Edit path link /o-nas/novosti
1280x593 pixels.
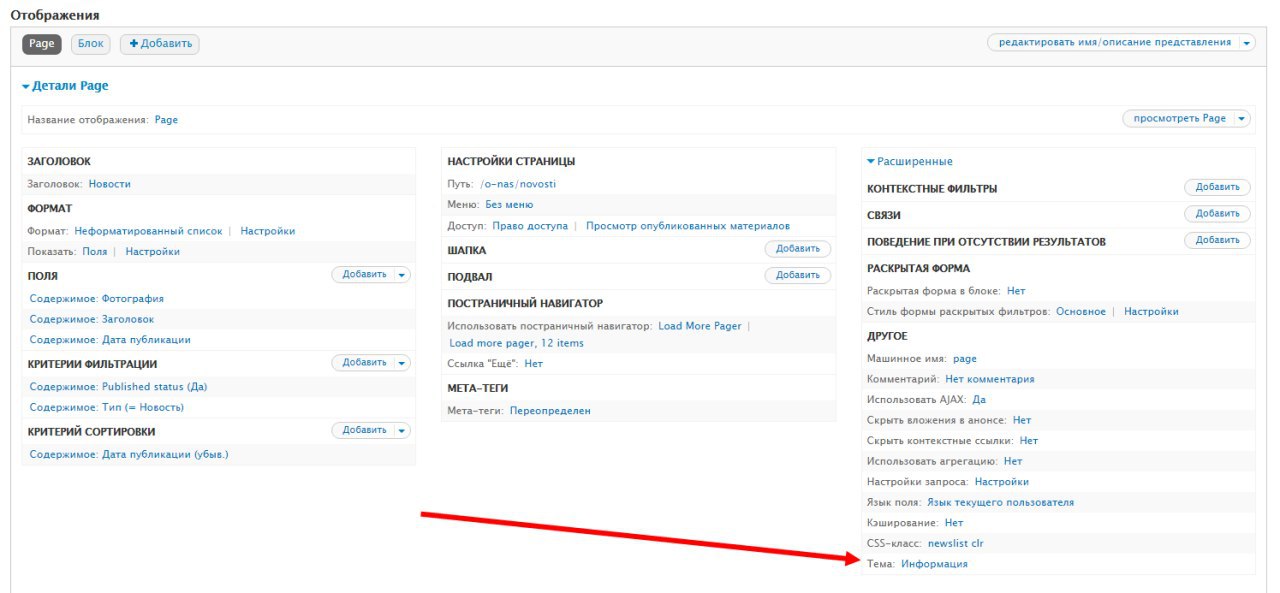pos(518,184)
